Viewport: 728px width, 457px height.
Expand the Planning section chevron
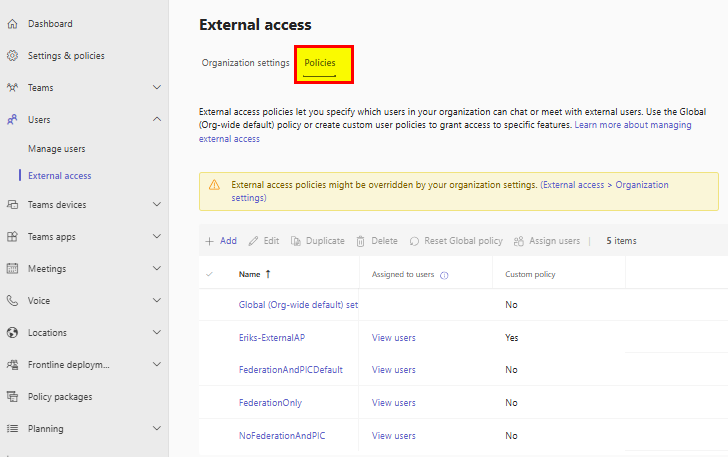click(157, 429)
